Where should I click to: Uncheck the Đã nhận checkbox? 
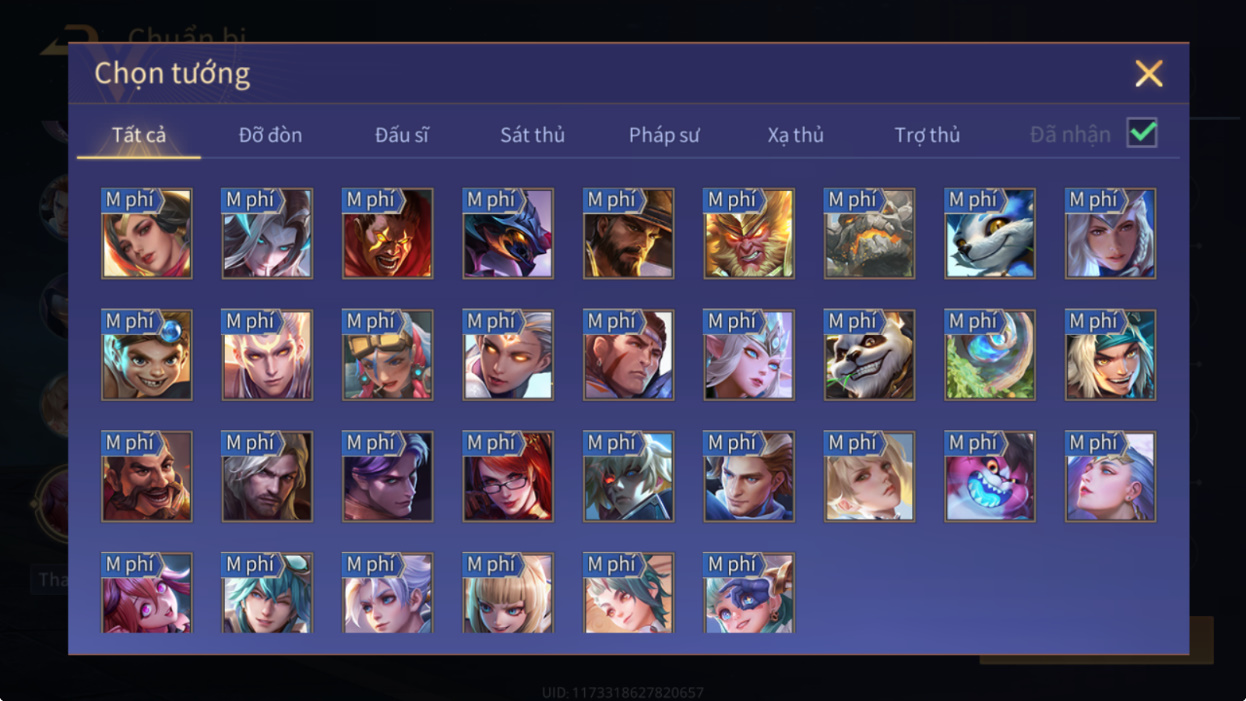[1142, 133]
